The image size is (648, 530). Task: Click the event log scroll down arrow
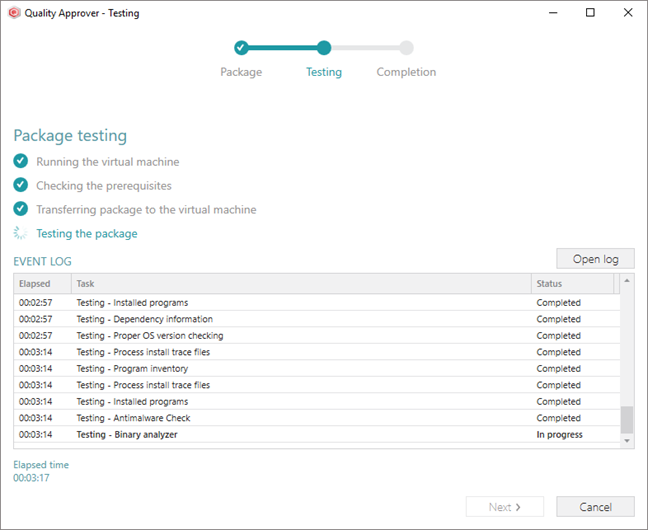(x=627, y=441)
